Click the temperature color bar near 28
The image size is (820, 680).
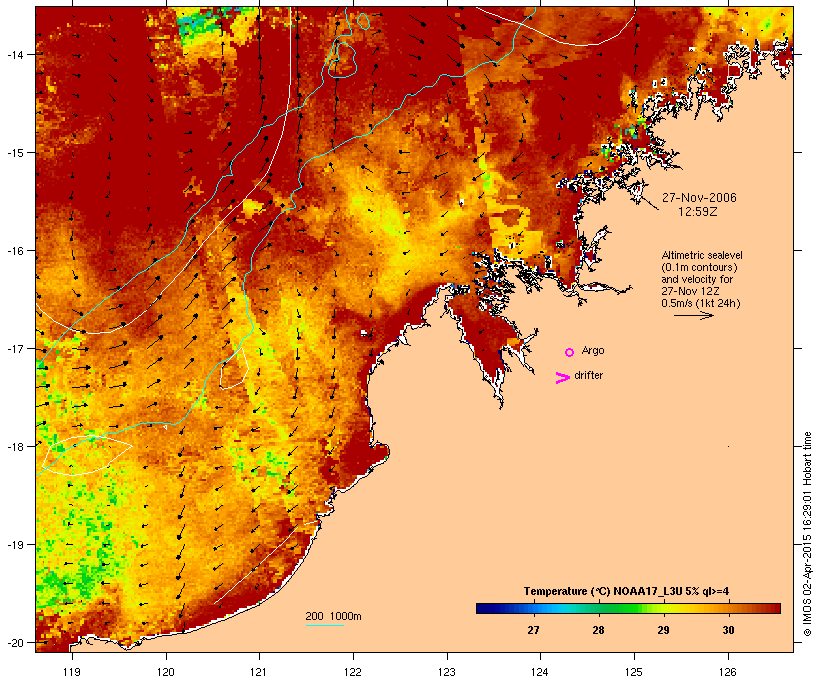(599, 608)
